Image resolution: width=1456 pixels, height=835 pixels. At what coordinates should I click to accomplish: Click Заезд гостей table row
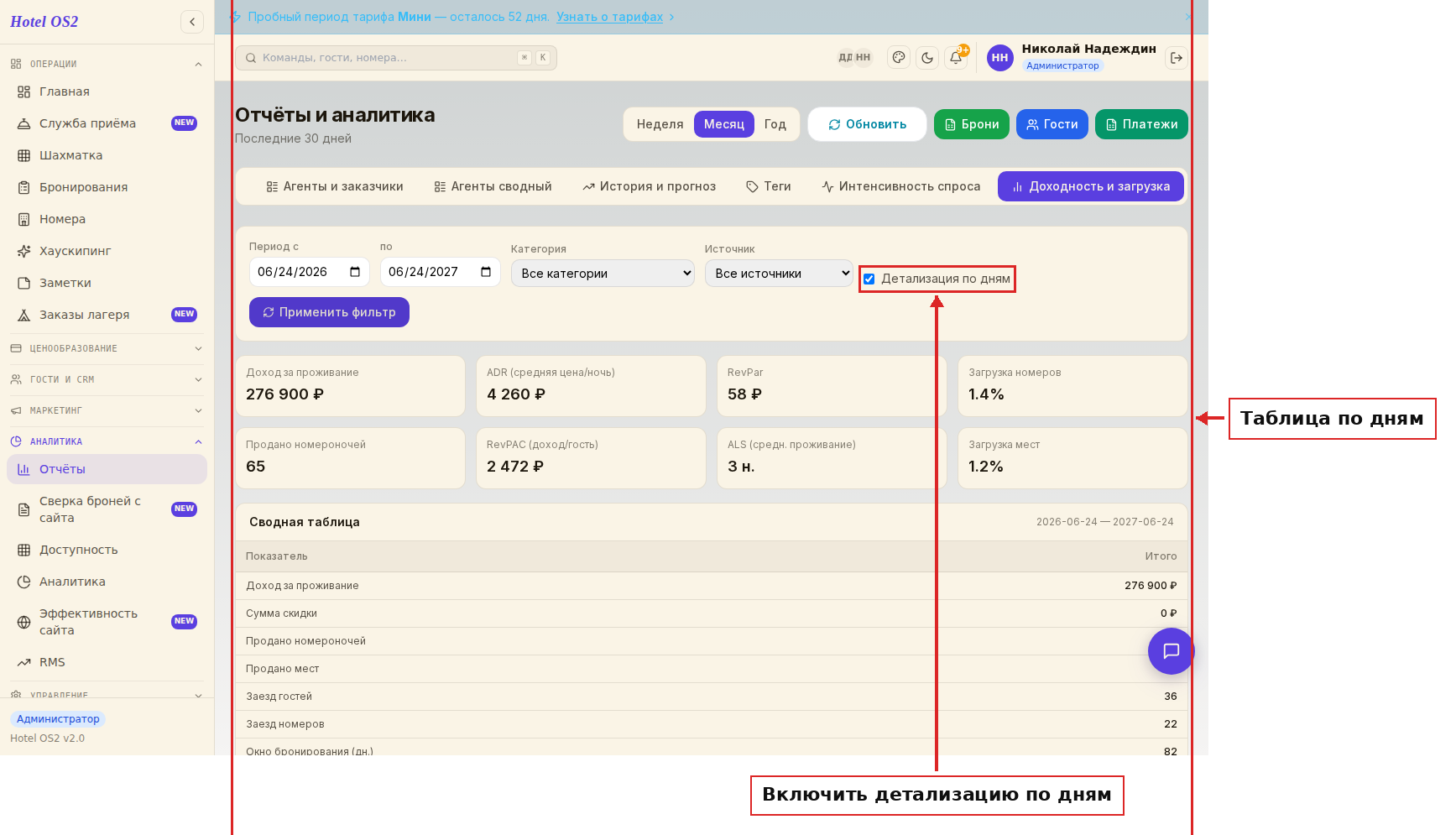pyautogui.click(x=712, y=697)
